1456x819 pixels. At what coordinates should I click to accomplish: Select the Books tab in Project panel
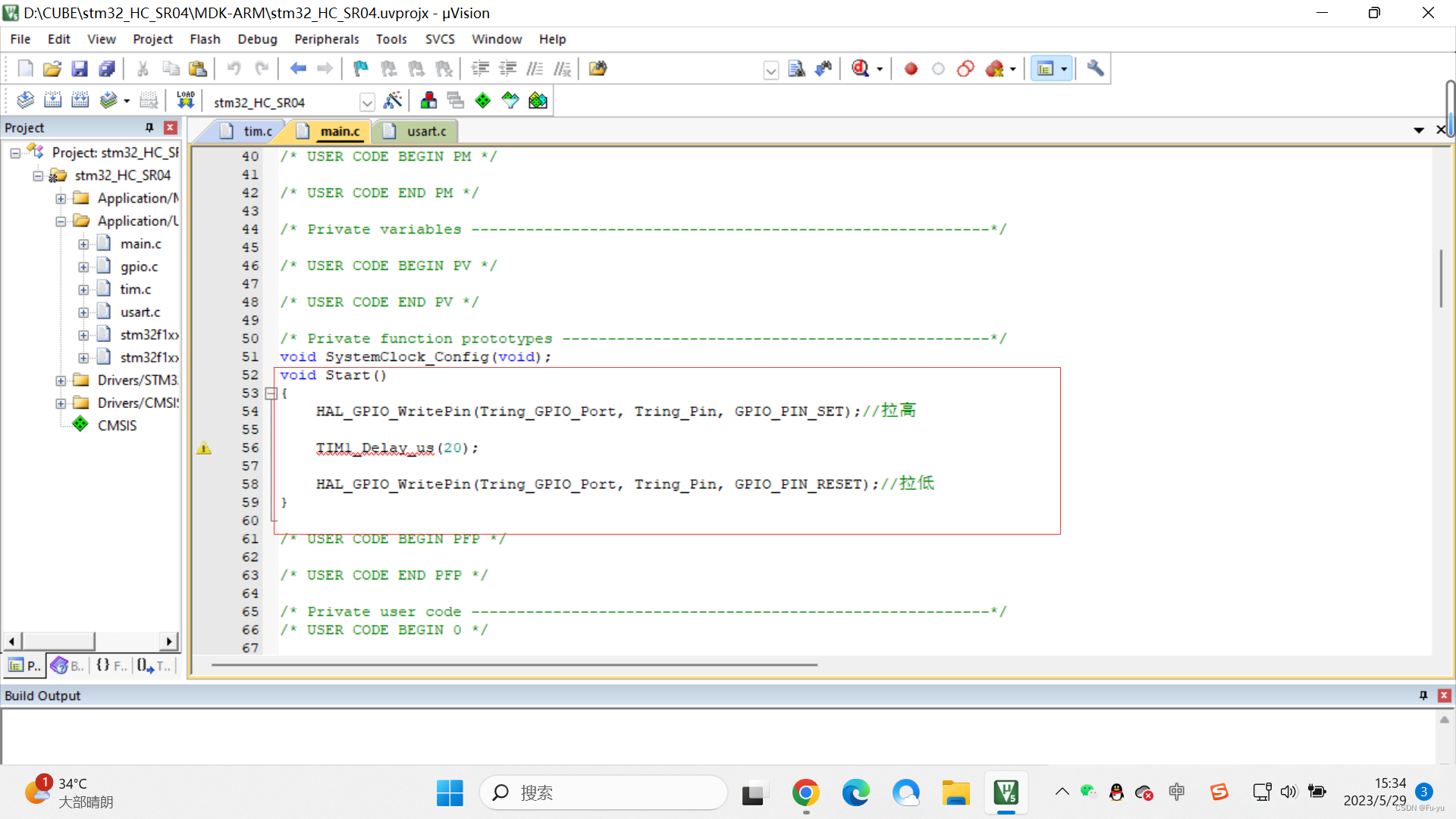[x=67, y=666]
